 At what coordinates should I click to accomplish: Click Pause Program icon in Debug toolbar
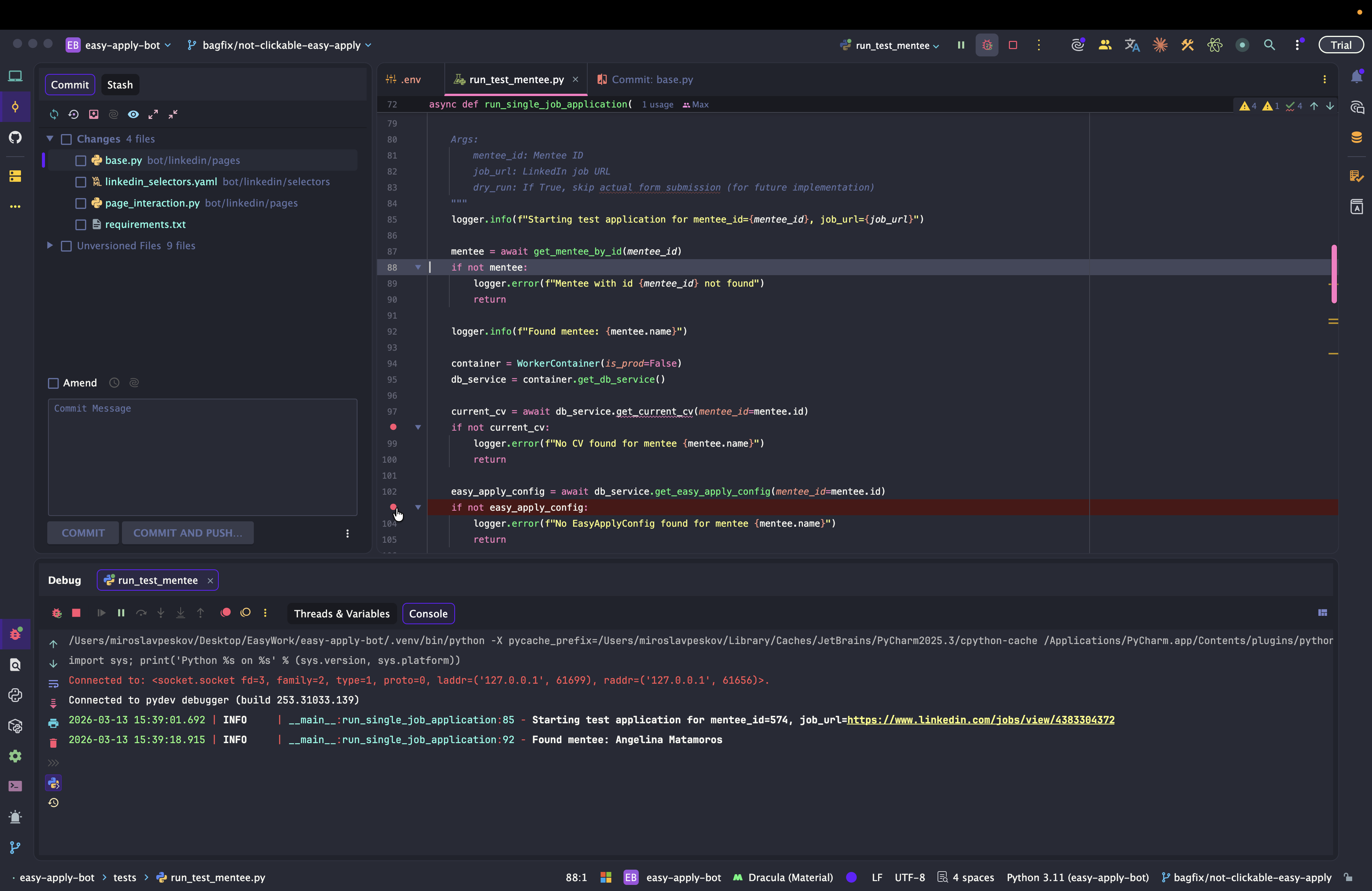coord(121,613)
